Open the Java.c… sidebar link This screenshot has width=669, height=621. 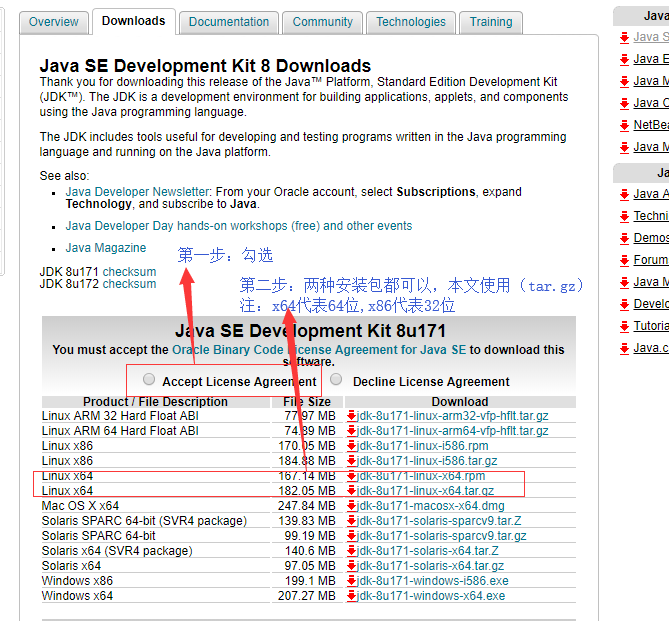[x=651, y=348]
